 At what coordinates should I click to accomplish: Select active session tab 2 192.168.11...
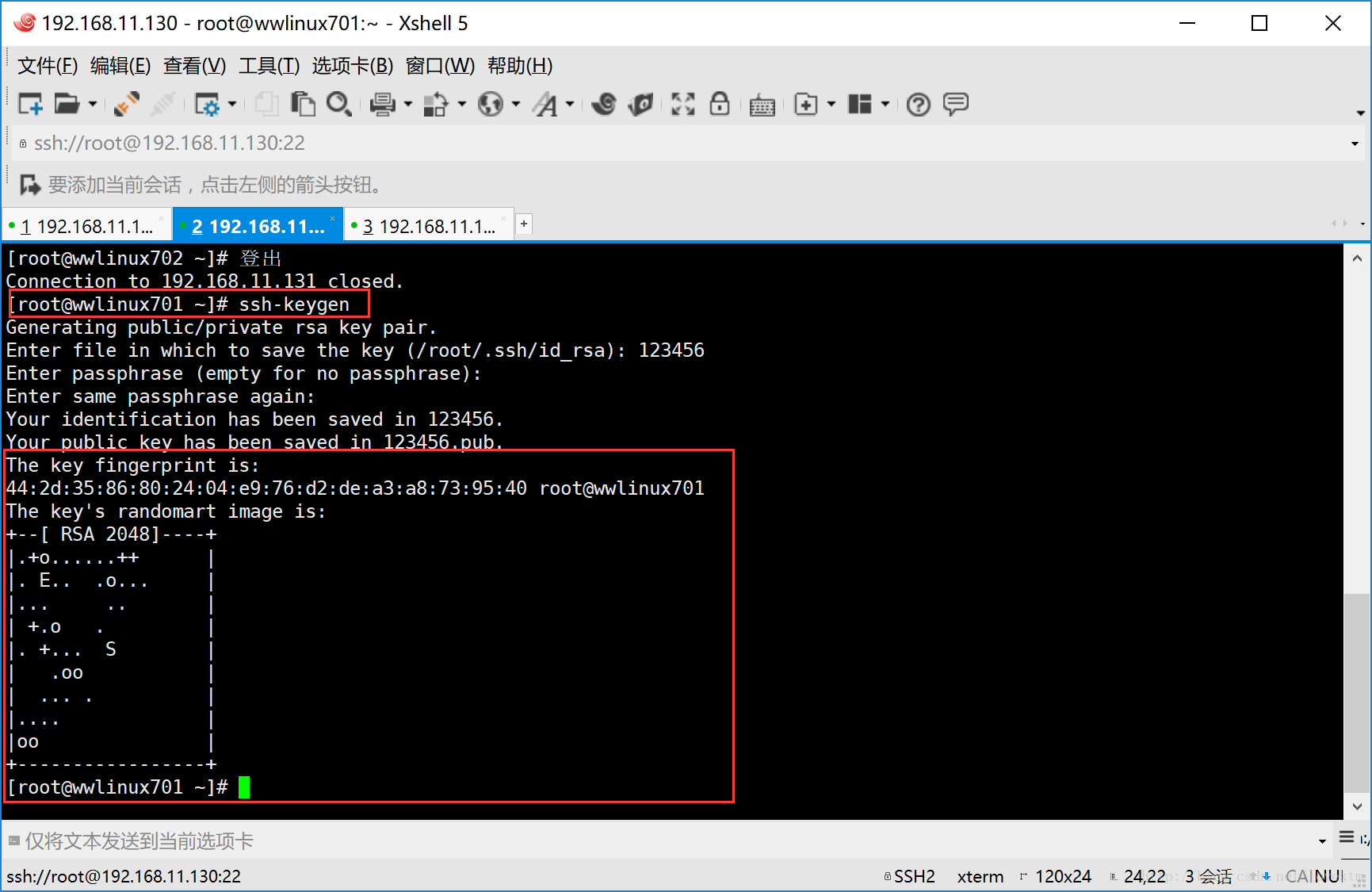point(258,226)
